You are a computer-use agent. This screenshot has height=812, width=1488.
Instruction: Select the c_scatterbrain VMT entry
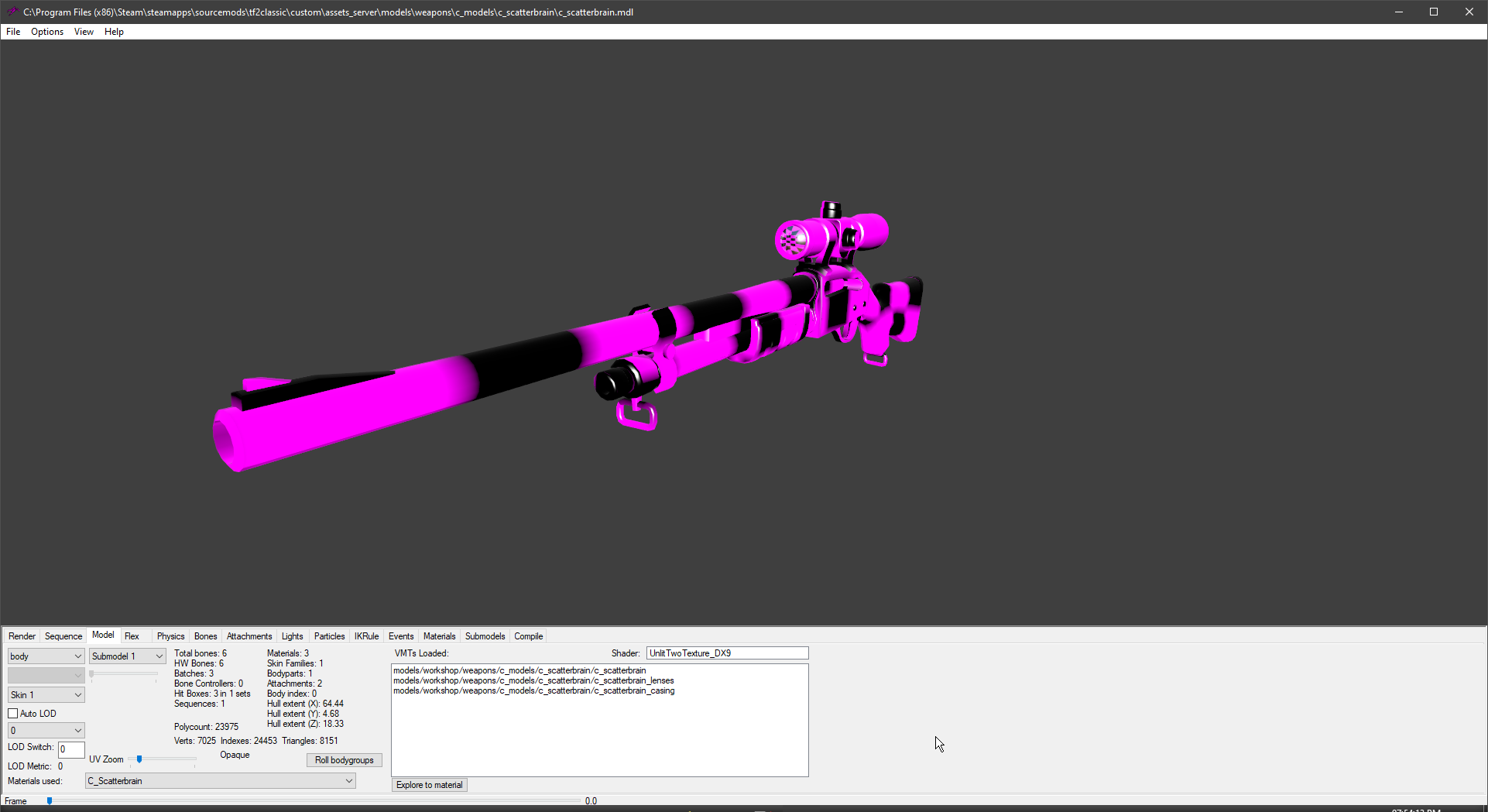[x=519, y=670]
